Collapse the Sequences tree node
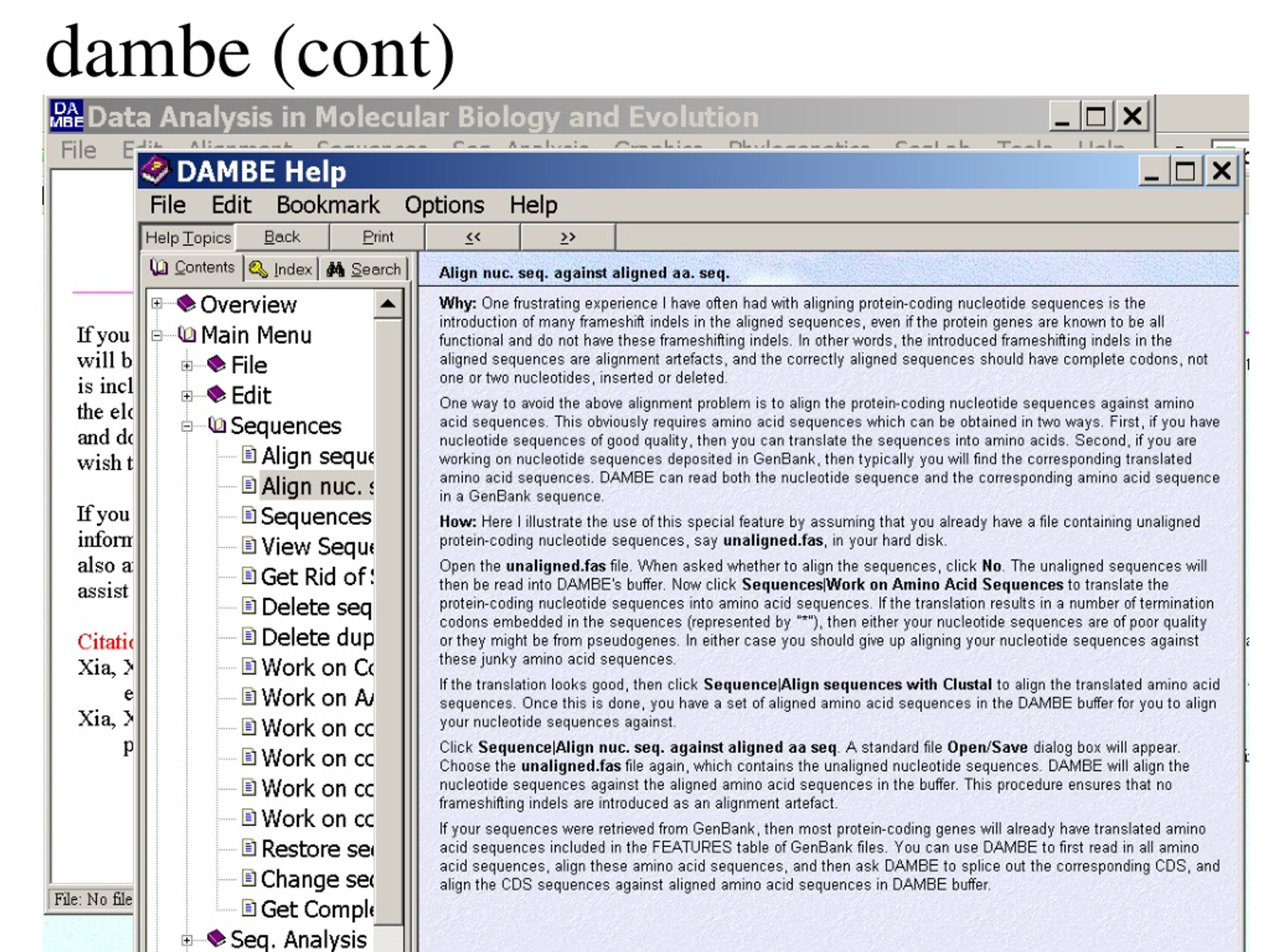Image resolution: width=1270 pixels, height=952 pixels. click(x=187, y=426)
